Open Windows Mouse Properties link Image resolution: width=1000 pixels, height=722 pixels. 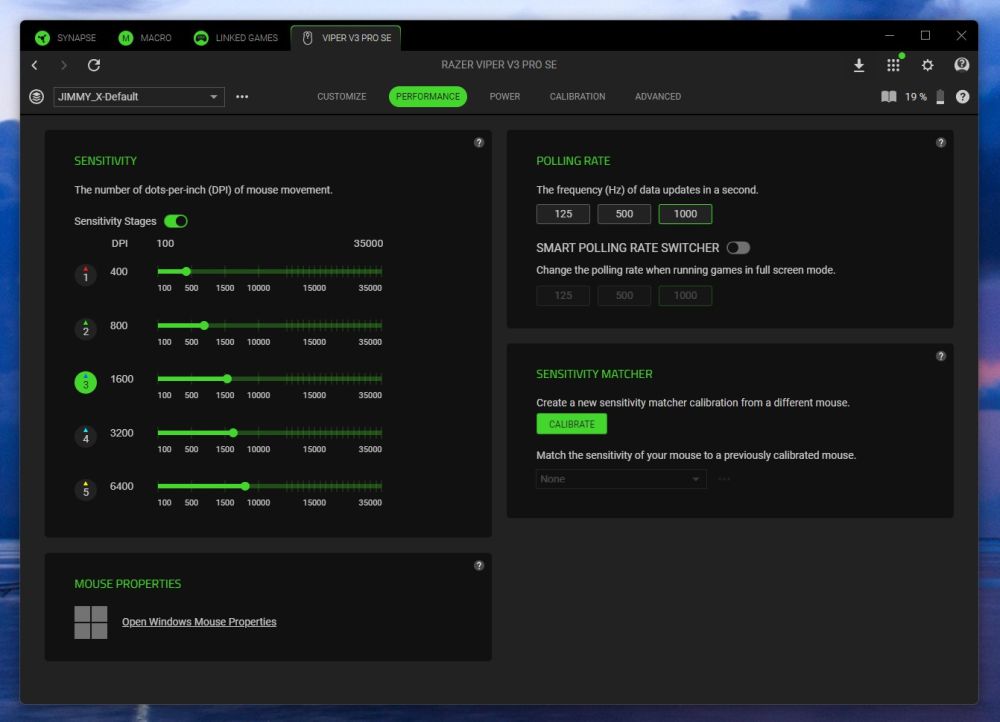pyautogui.click(x=199, y=622)
